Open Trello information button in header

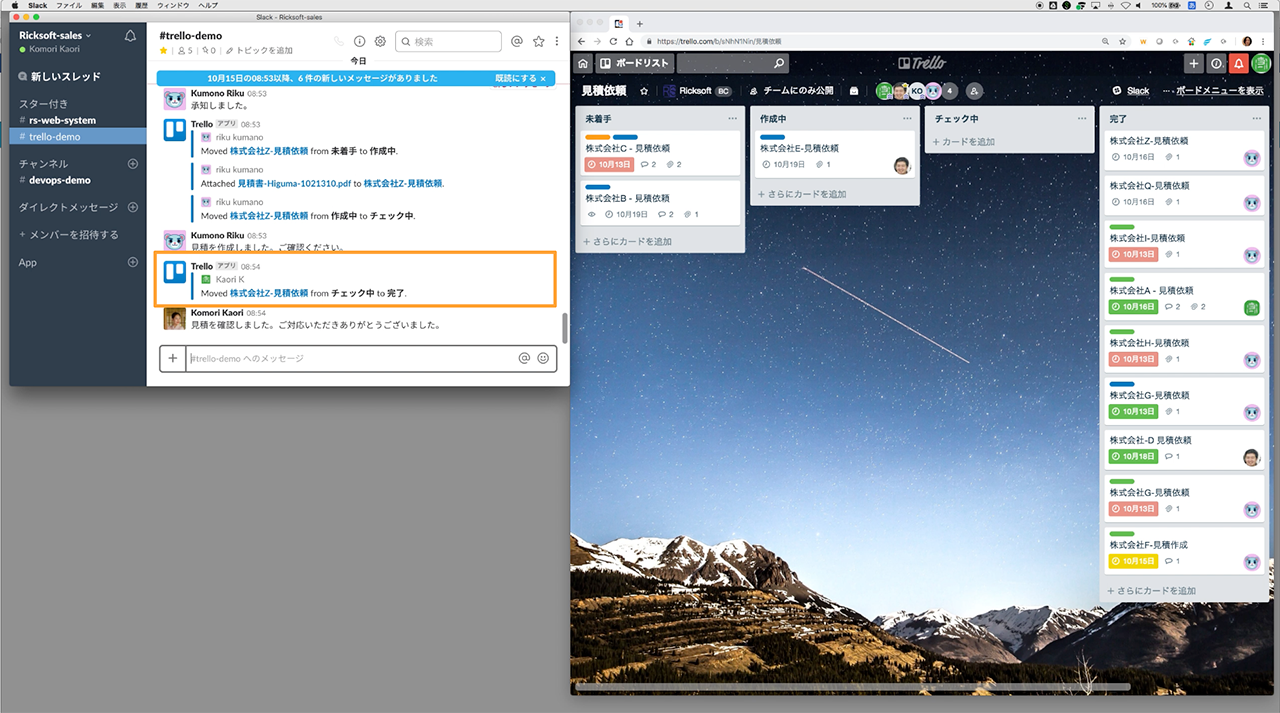coord(1216,63)
